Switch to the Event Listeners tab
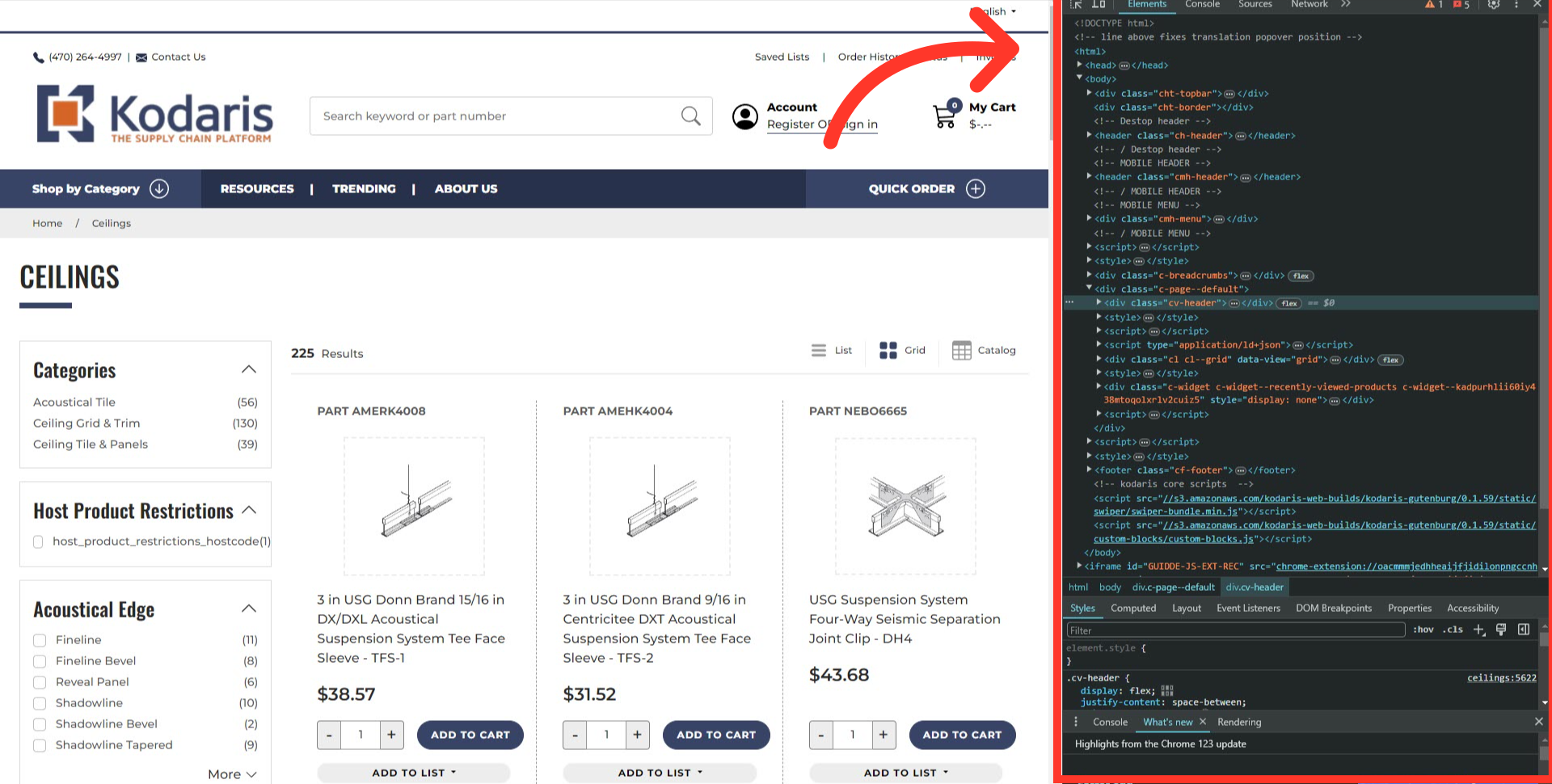Screen dimensions: 1552x784 click(x=1248, y=608)
